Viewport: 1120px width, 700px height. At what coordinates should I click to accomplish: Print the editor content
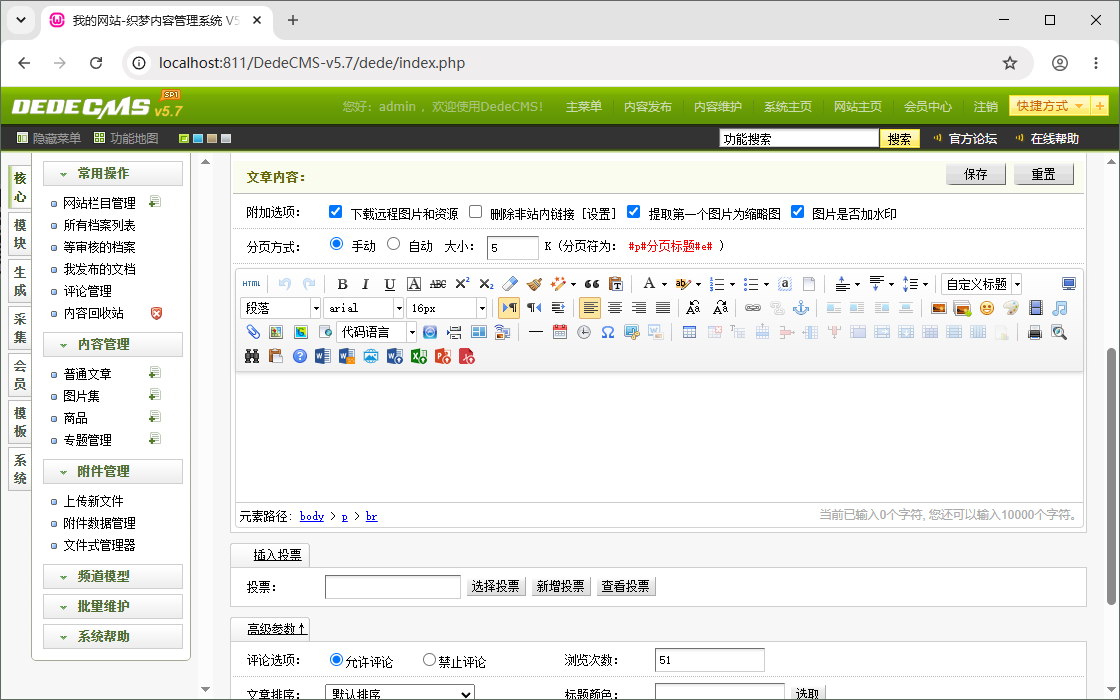pos(1034,332)
